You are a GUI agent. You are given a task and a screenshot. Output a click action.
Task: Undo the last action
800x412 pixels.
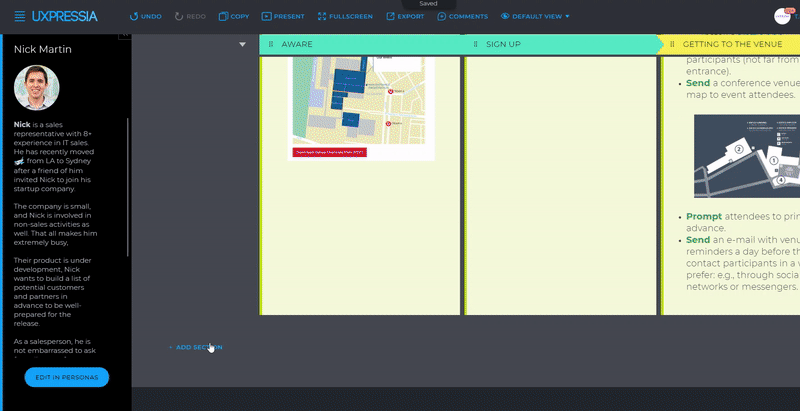[145, 16]
